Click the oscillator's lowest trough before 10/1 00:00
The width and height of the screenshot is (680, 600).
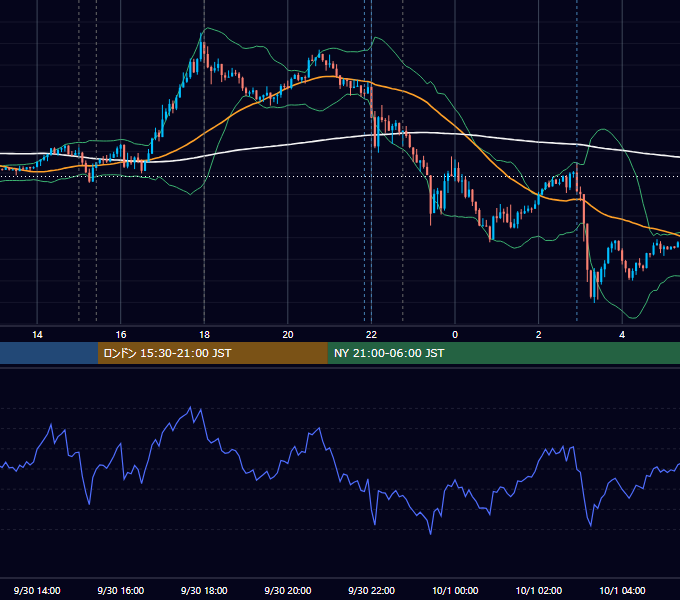click(x=431, y=533)
